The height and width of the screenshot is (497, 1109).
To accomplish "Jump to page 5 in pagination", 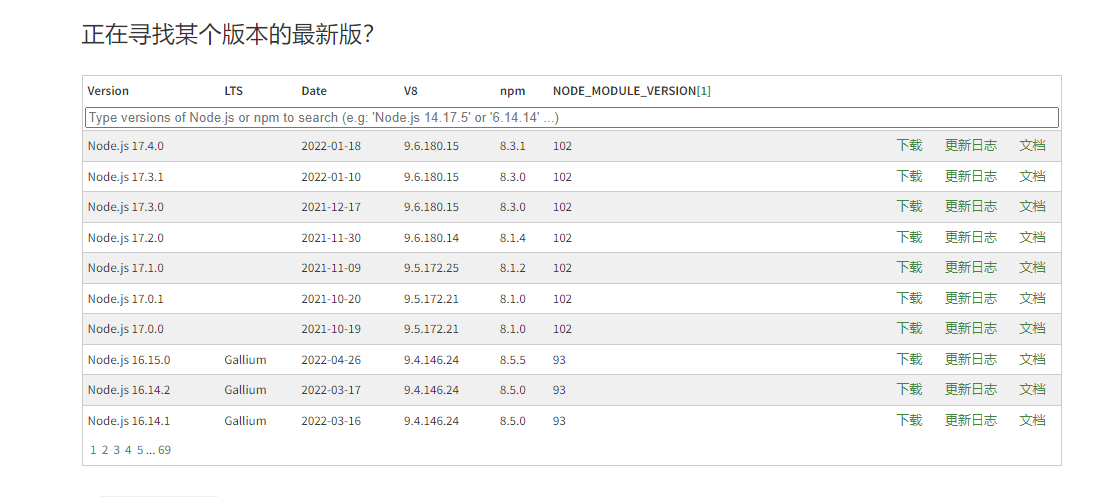I will point(140,450).
